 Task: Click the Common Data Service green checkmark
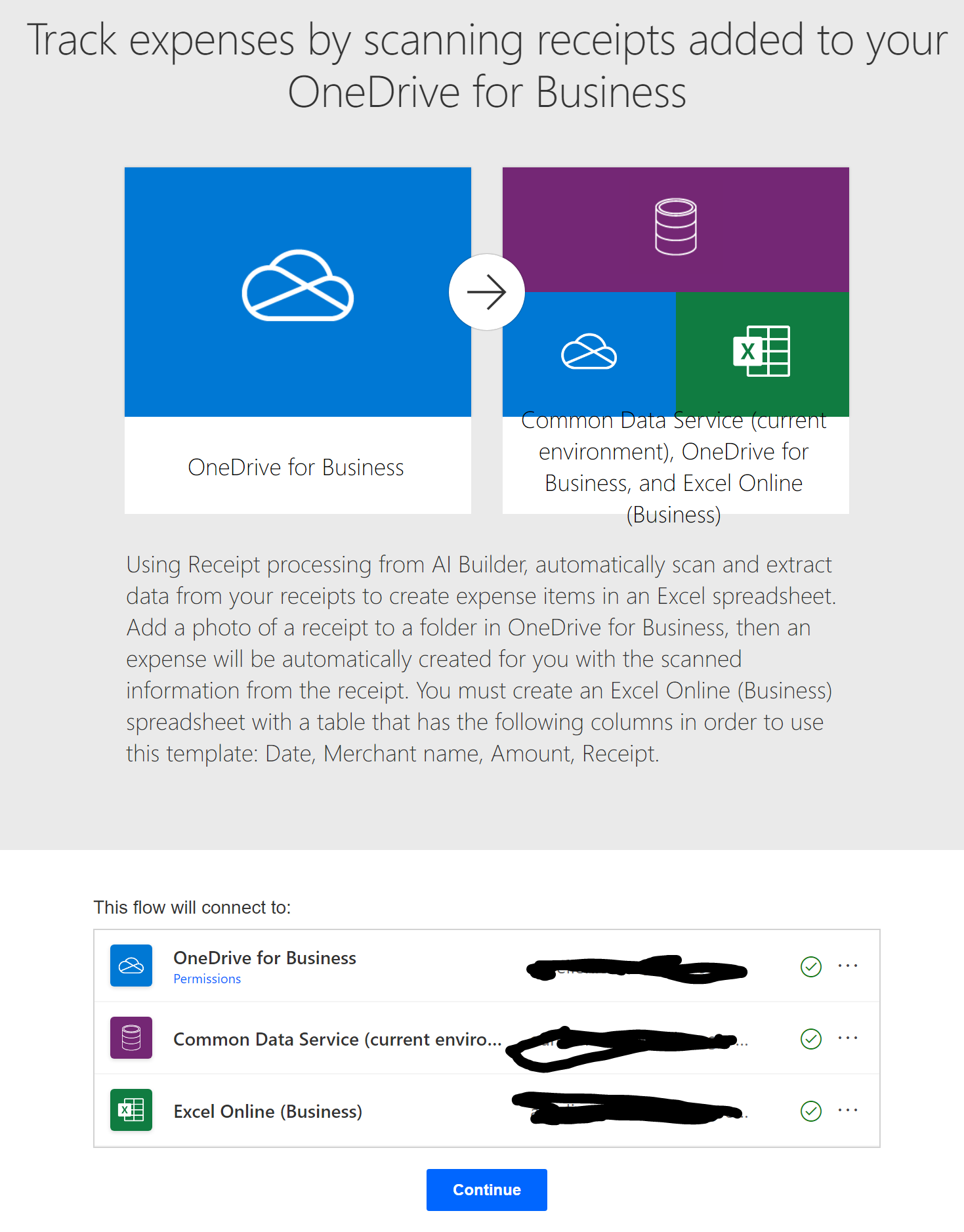pyautogui.click(x=811, y=1038)
